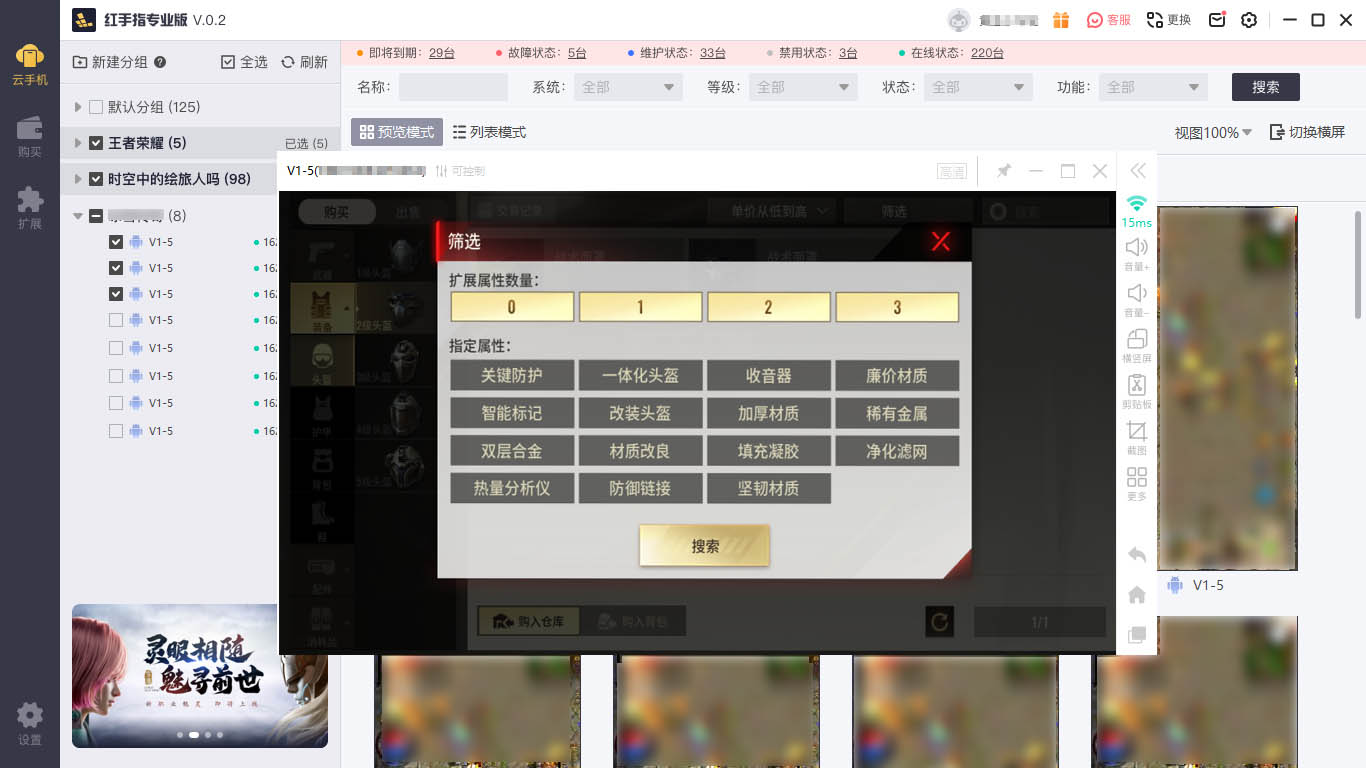Uncheck the 王者荣耀 group checkbox
This screenshot has height=768, width=1366.
[x=96, y=143]
